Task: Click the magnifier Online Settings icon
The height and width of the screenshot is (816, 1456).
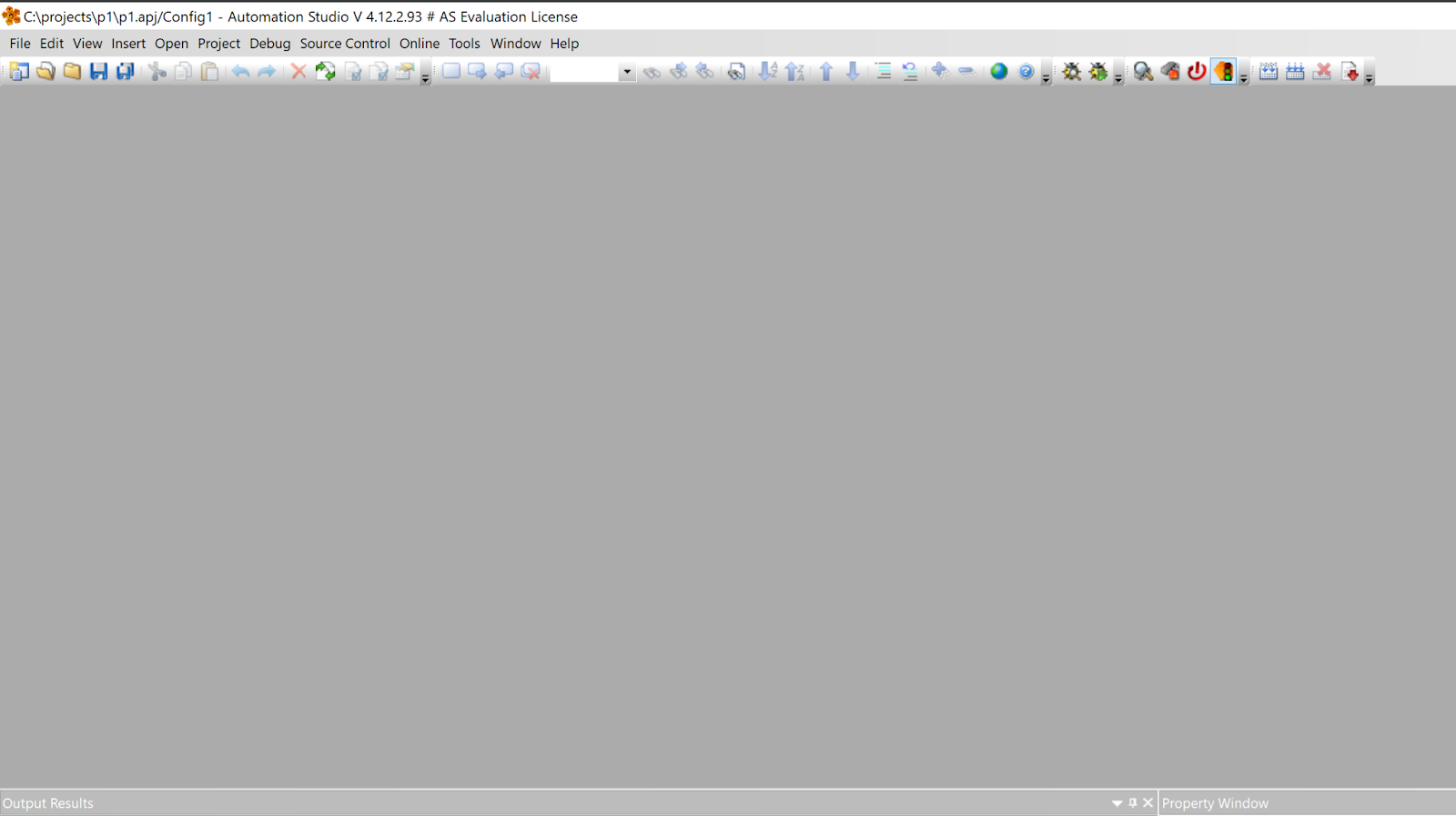Action: tap(1144, 71)
